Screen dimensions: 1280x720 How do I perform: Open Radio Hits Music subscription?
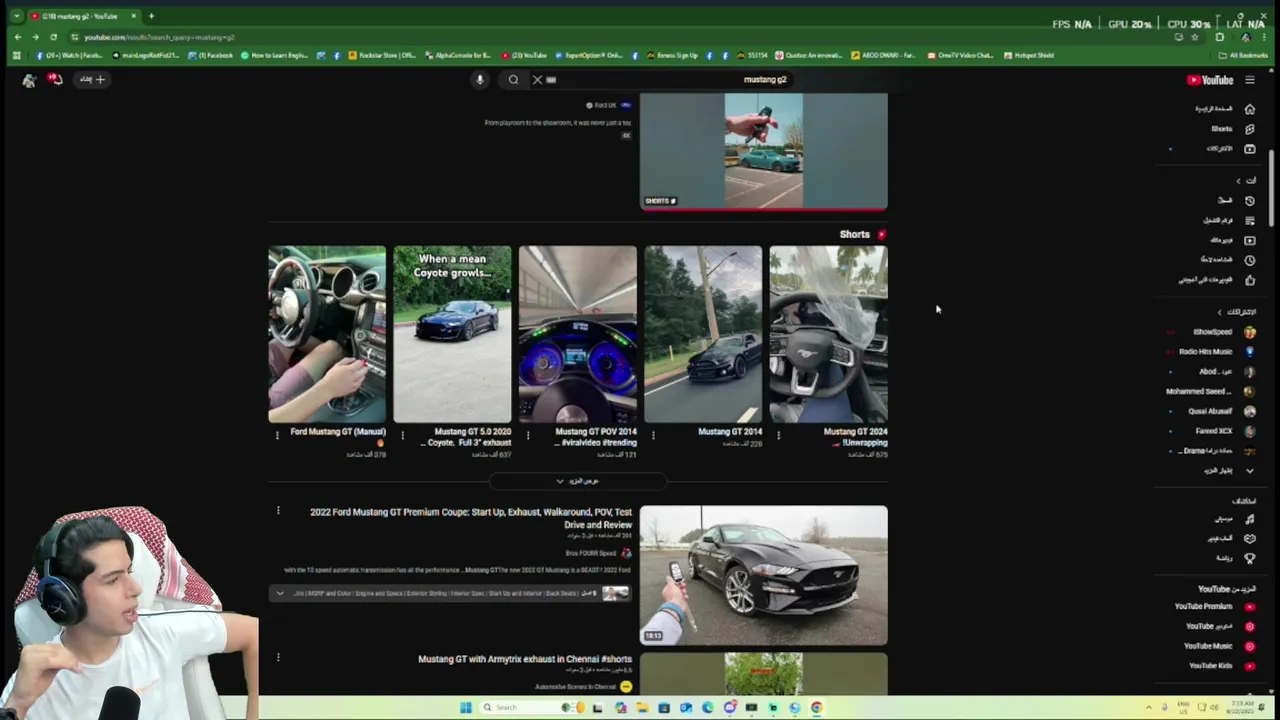point(1215,352)
